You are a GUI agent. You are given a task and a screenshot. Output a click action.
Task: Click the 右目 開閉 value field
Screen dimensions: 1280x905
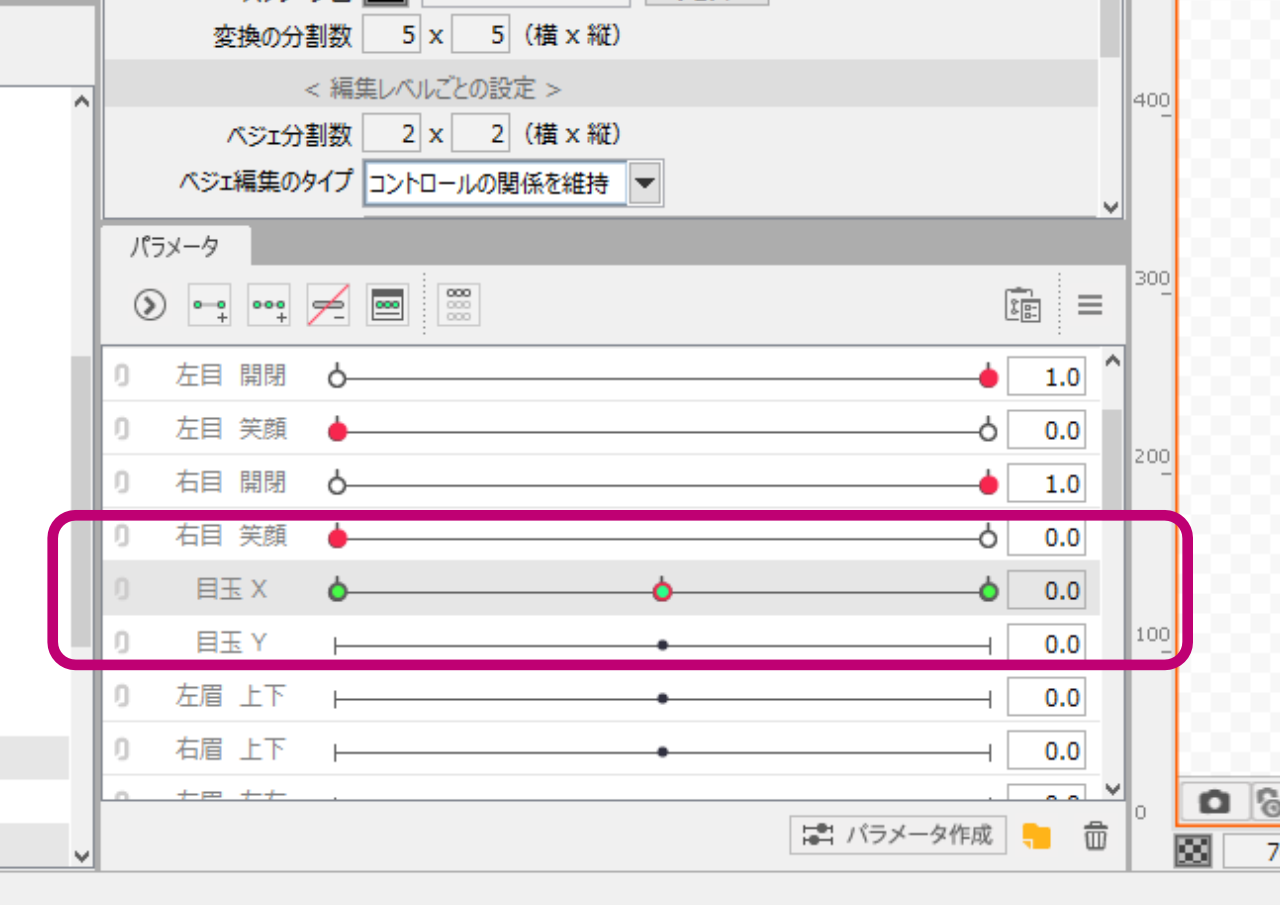coord(1047,484)
